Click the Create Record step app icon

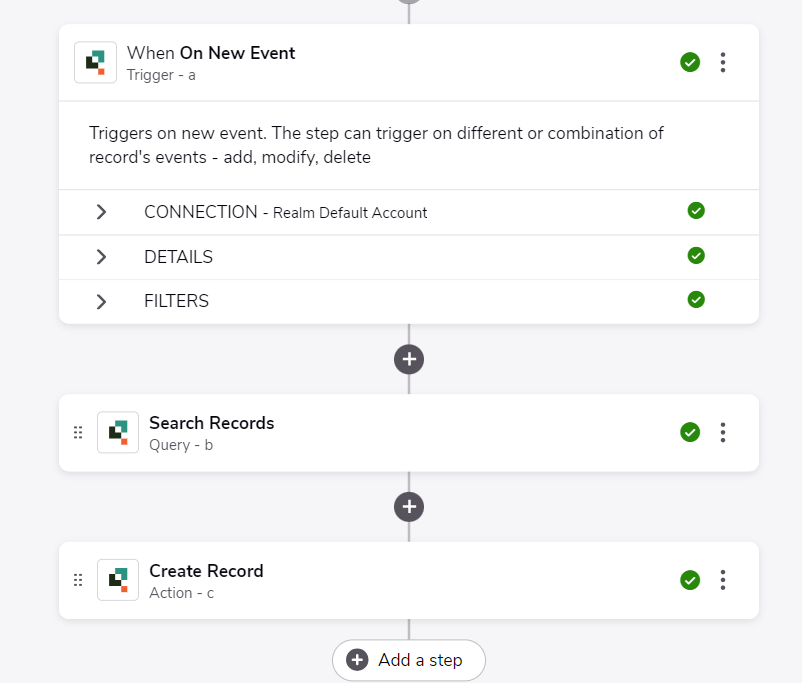pyautogui.click(x=118, y=580)
